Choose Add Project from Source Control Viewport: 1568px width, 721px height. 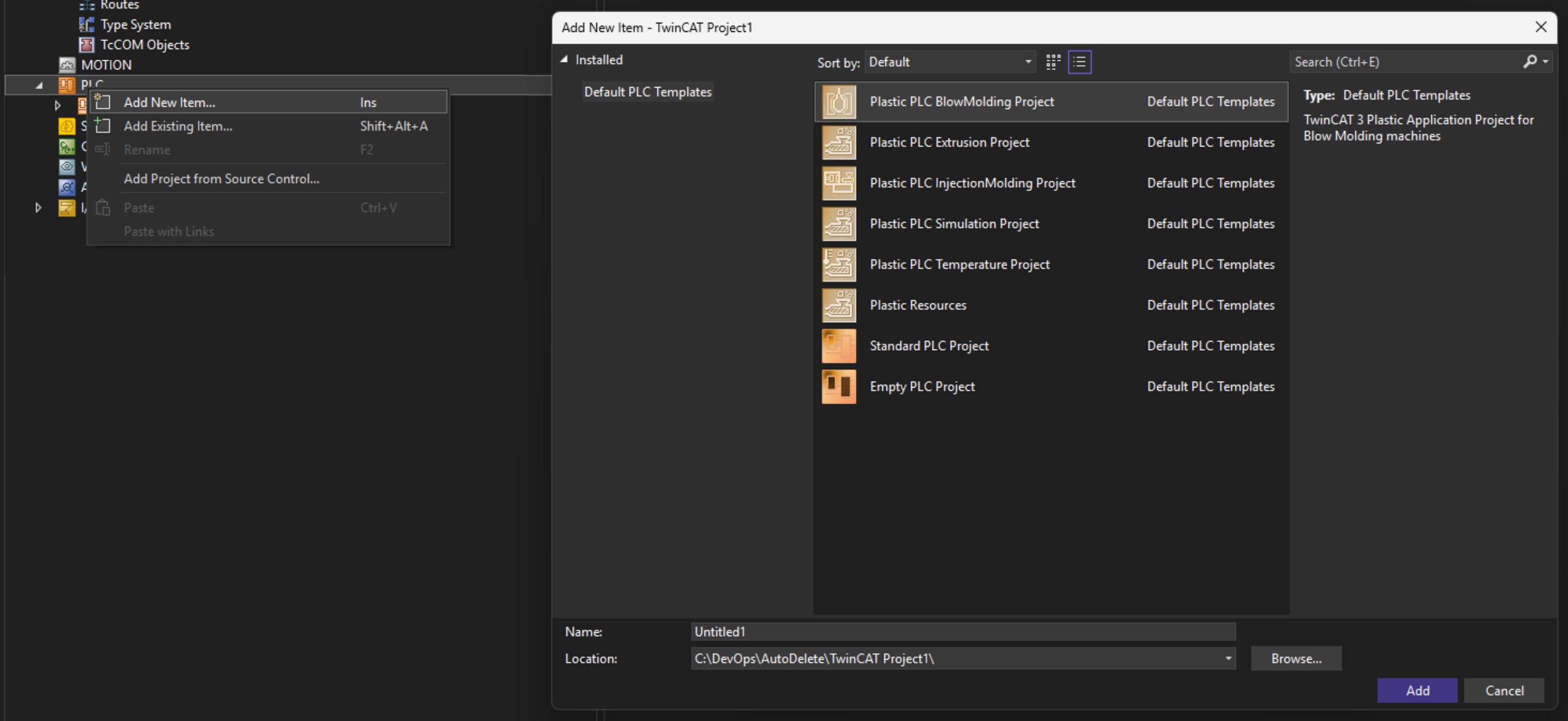click(x=268, y=179)
